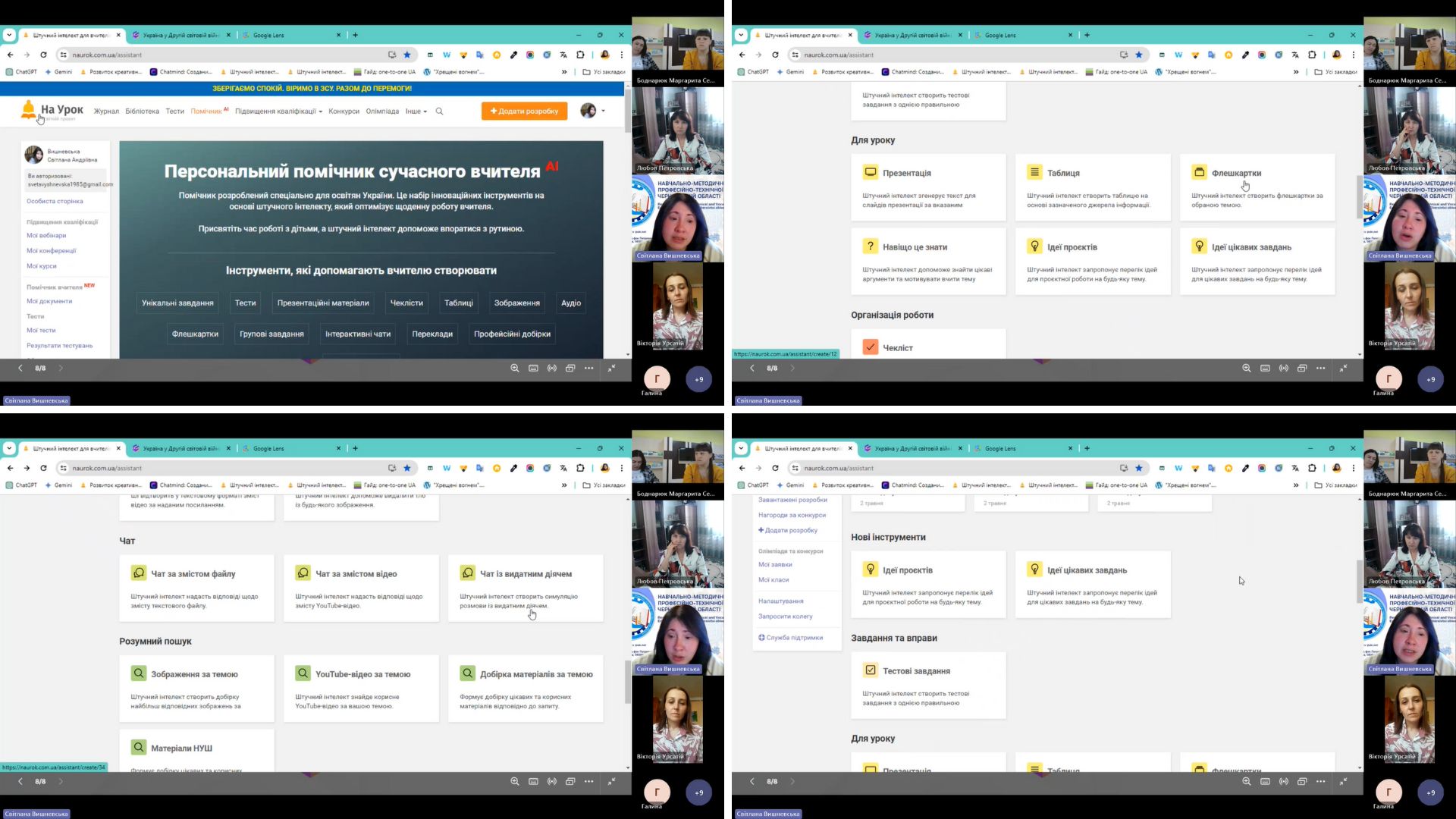Click the question mark icon for Навіщо це знати

click(x=870, y=246)
